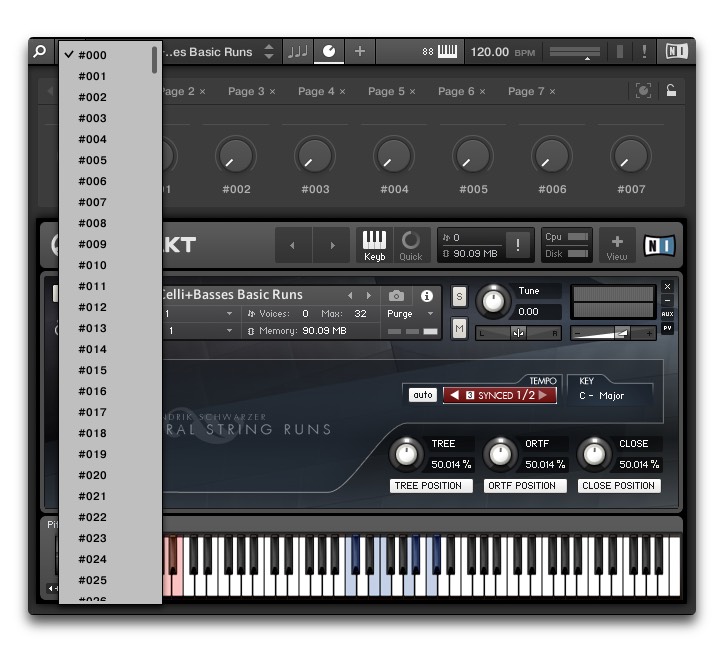Image resolution: width=724 pixels, height=651 pixels.
Task: Decrease tempo sync with left arrow
Action: (454, 395)
